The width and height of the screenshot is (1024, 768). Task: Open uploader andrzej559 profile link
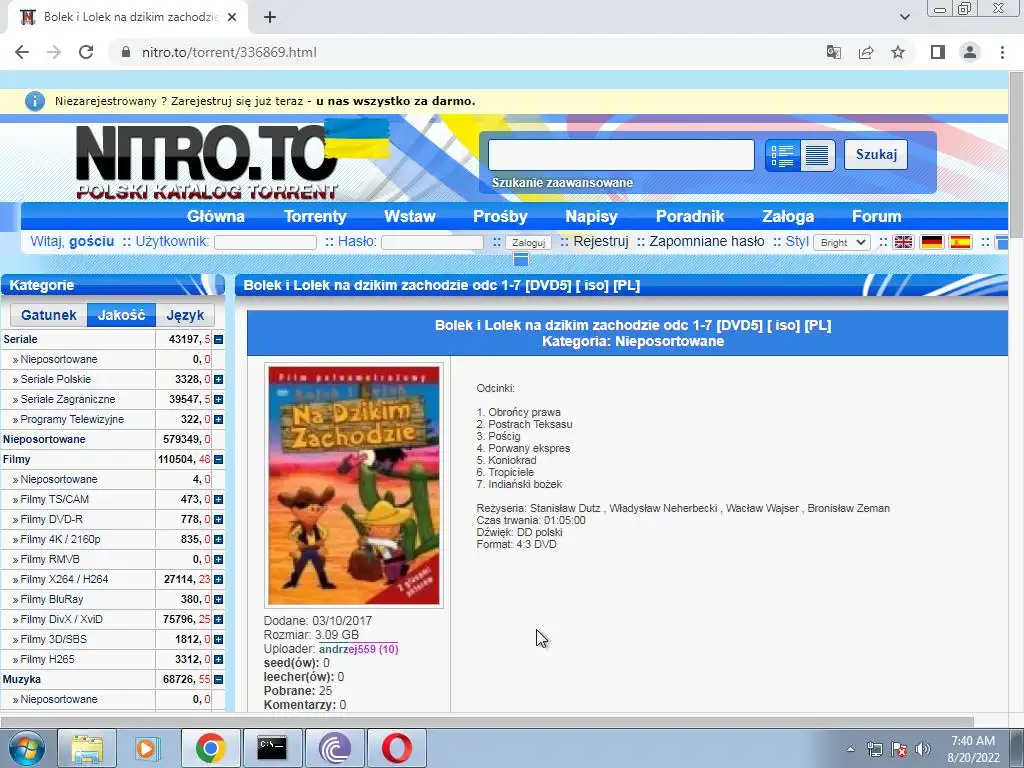(359, 649)
